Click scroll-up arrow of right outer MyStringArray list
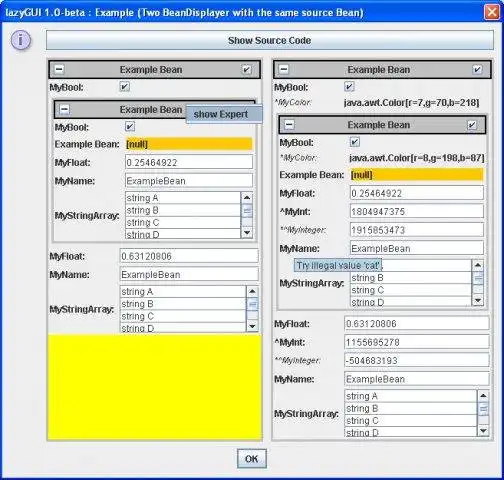Screen dimensions: 504x480 tap(483, 396)
